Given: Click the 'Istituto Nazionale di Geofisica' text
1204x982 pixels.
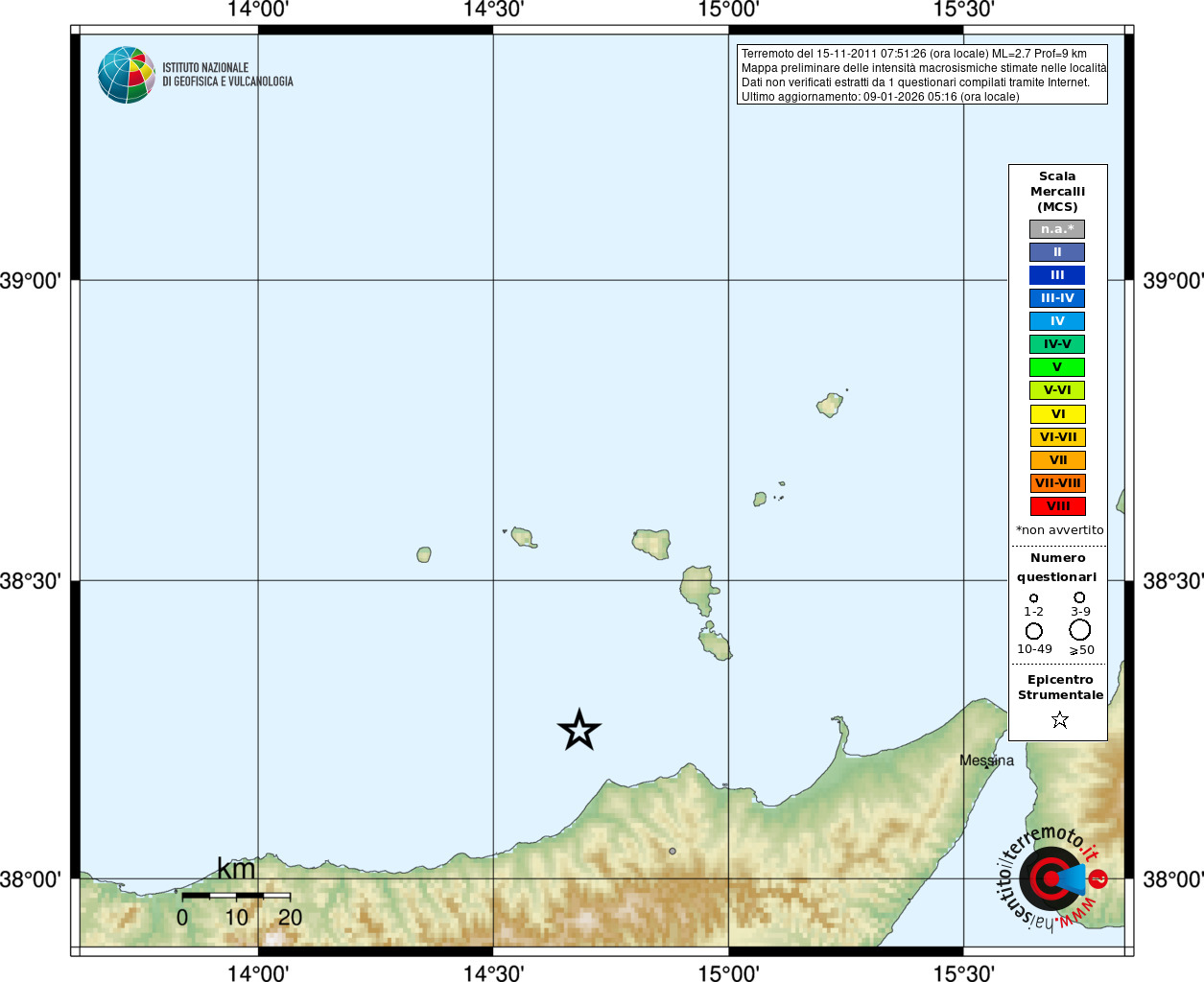Looking at the screenshot, I should pos(227,75).
